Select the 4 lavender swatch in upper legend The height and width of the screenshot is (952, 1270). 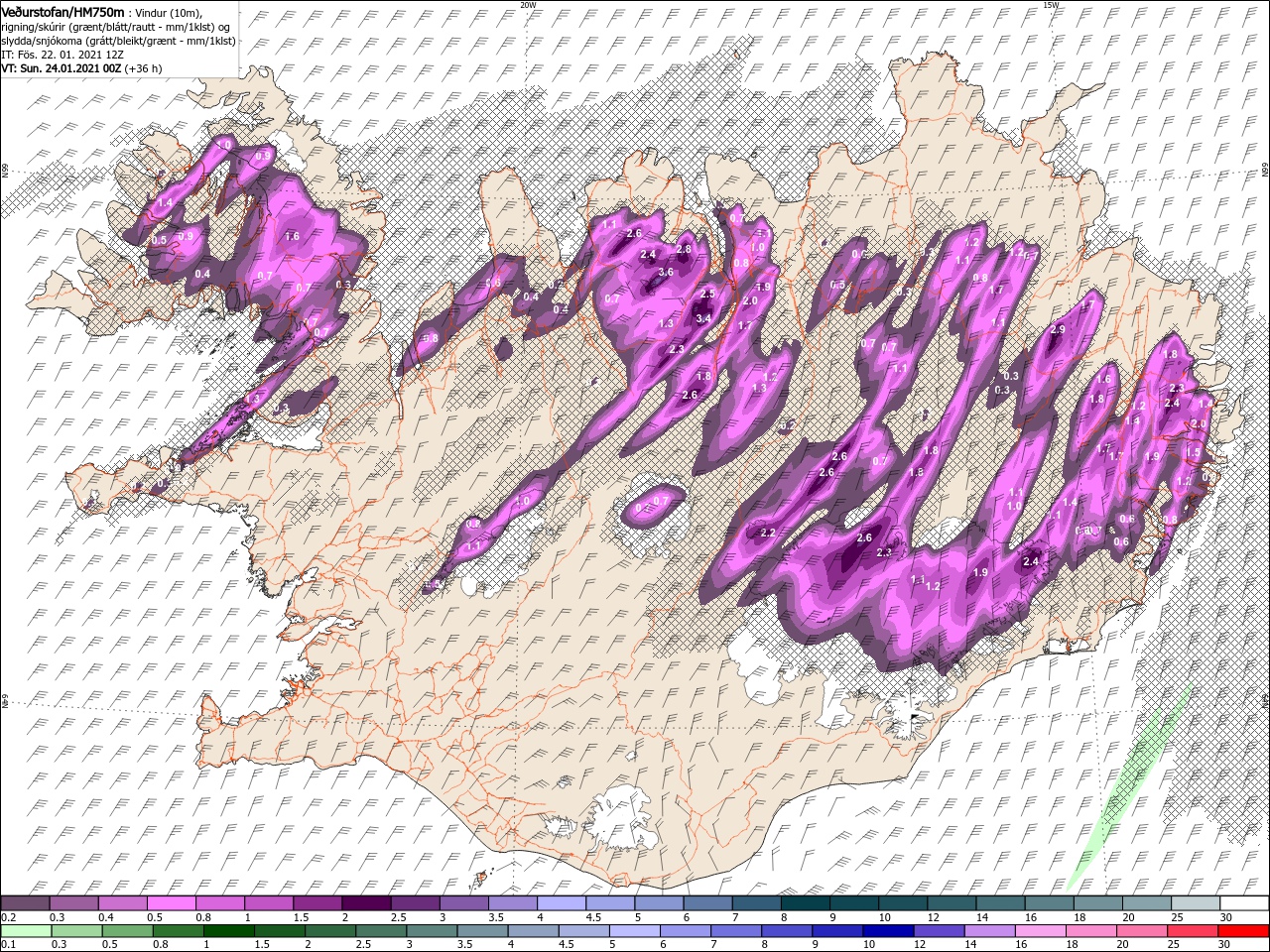561,903
